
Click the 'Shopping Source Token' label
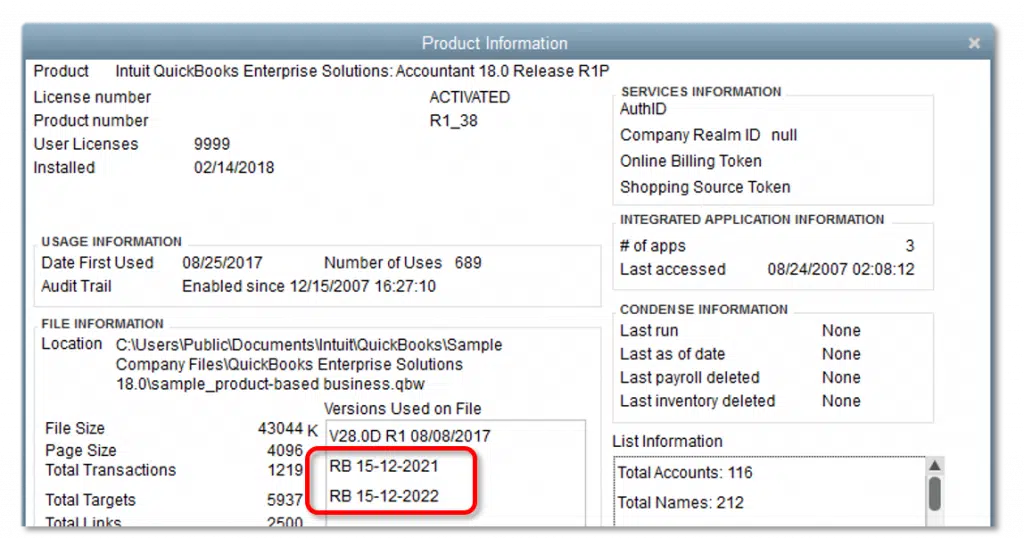[705, 187]
